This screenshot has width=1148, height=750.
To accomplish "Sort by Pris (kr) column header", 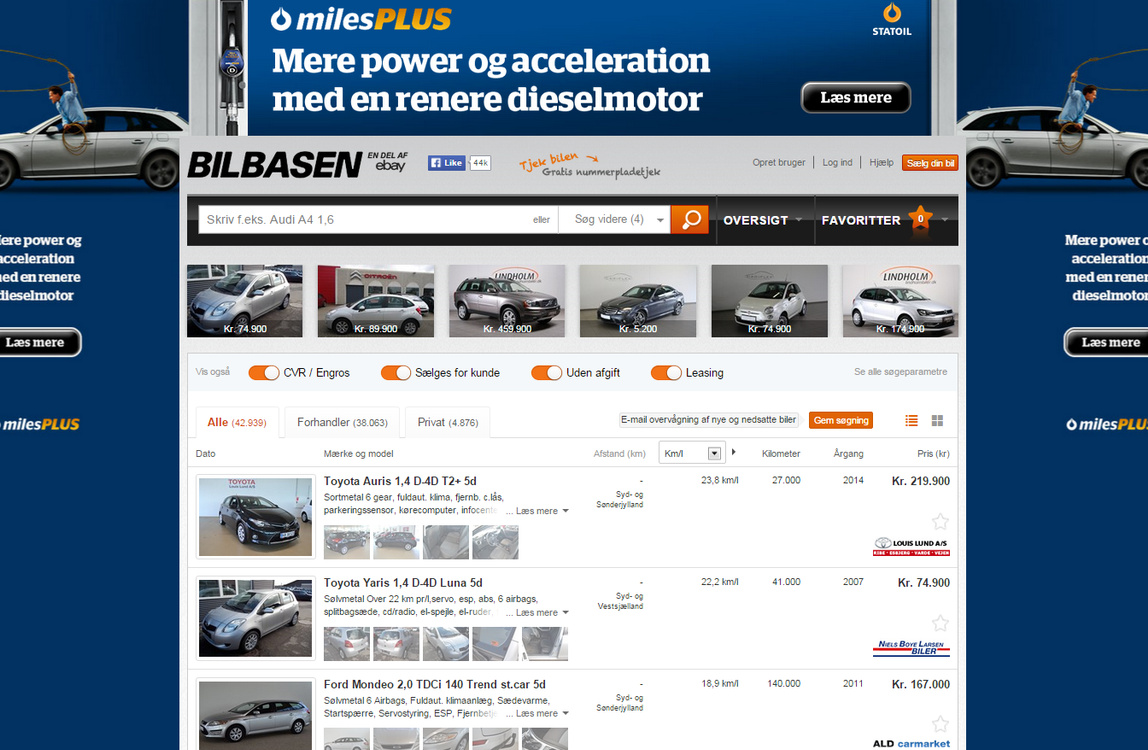I will tap(933, 453).
